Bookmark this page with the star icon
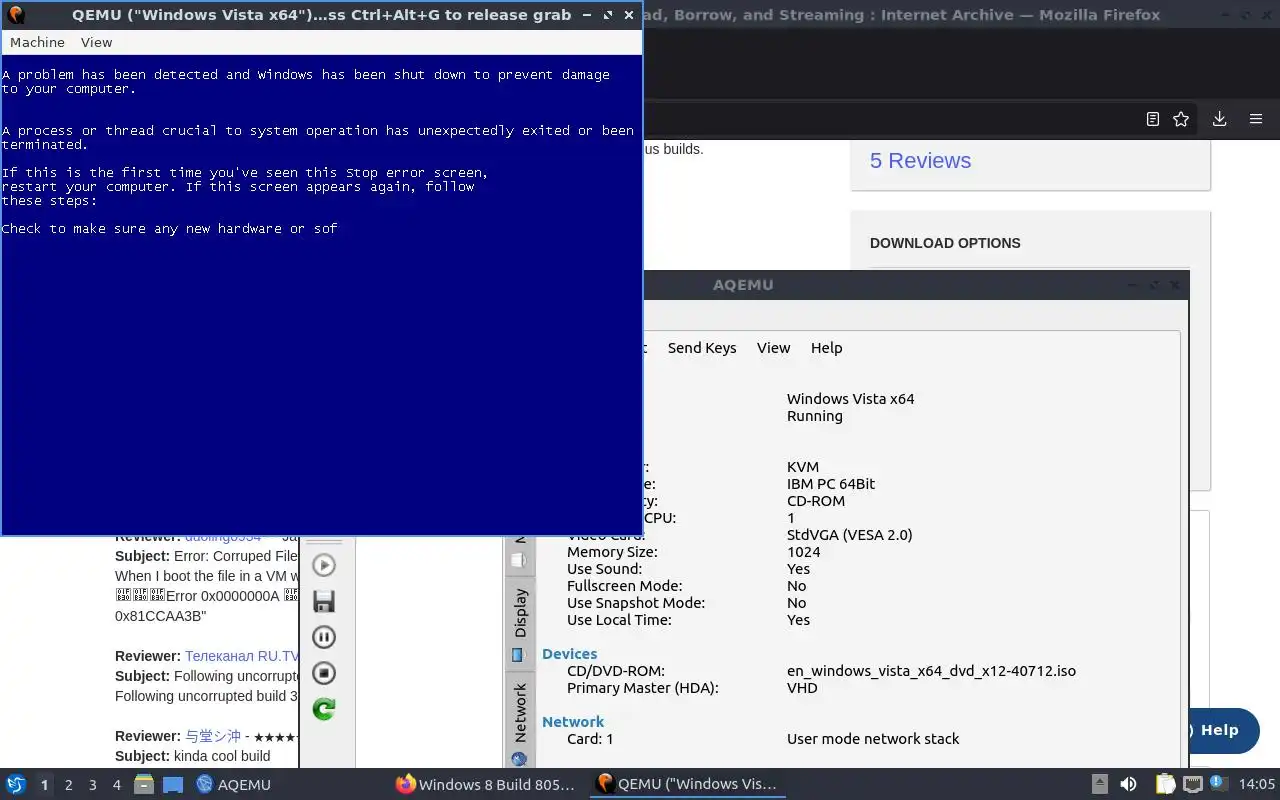 pyautogui.click(x=1181, y=119)
